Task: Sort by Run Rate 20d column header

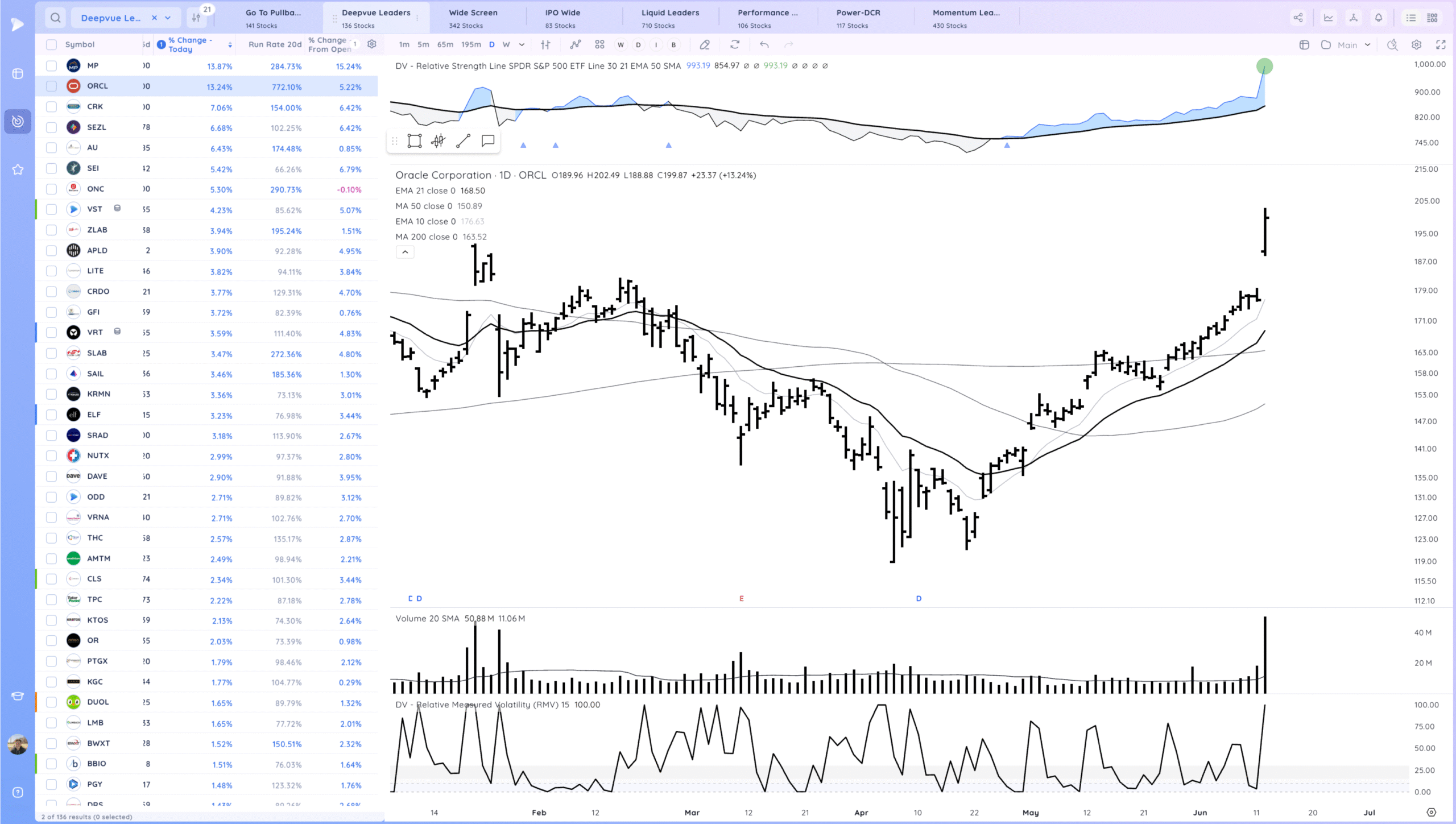Action: tap(275, 44)
